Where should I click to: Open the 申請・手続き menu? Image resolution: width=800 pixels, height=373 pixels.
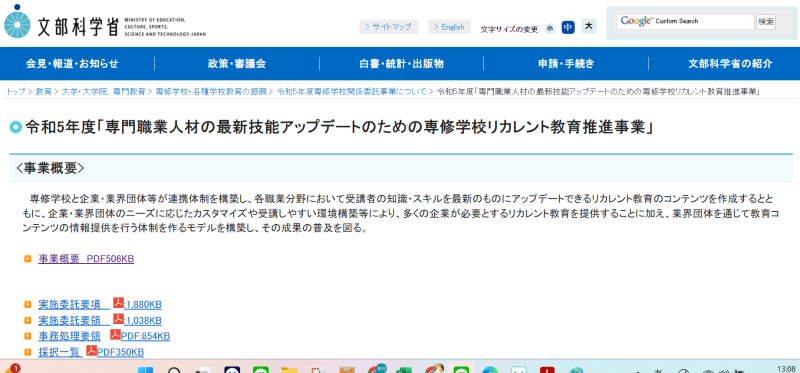pyautogui.click(x=566, y=64)
